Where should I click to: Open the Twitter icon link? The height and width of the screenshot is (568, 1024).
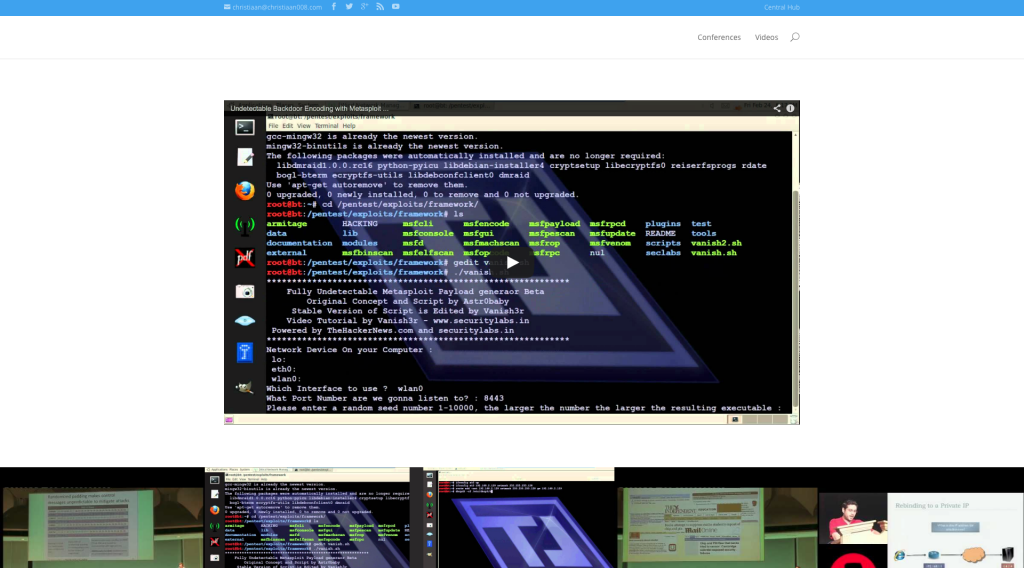349,7
